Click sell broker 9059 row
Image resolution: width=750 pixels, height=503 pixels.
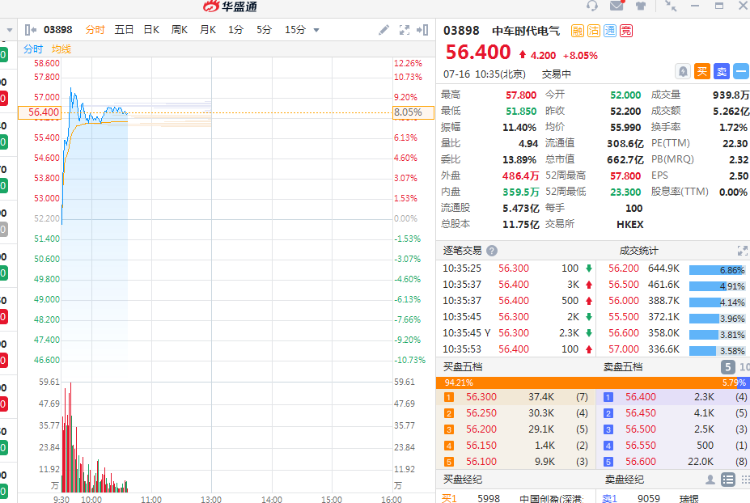(x=673, y=498)
